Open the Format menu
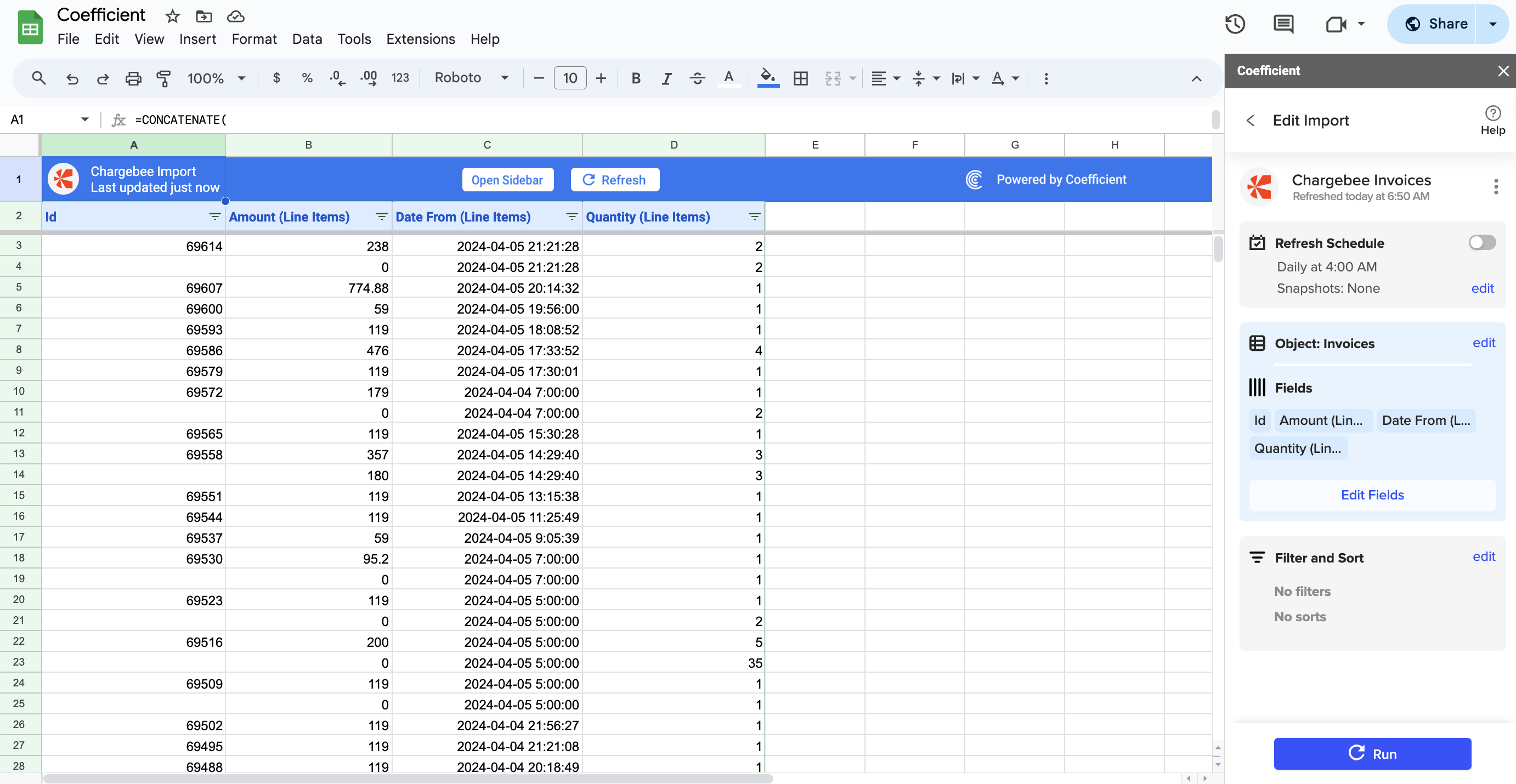1516x784 pixels. [x=254, y=39]
